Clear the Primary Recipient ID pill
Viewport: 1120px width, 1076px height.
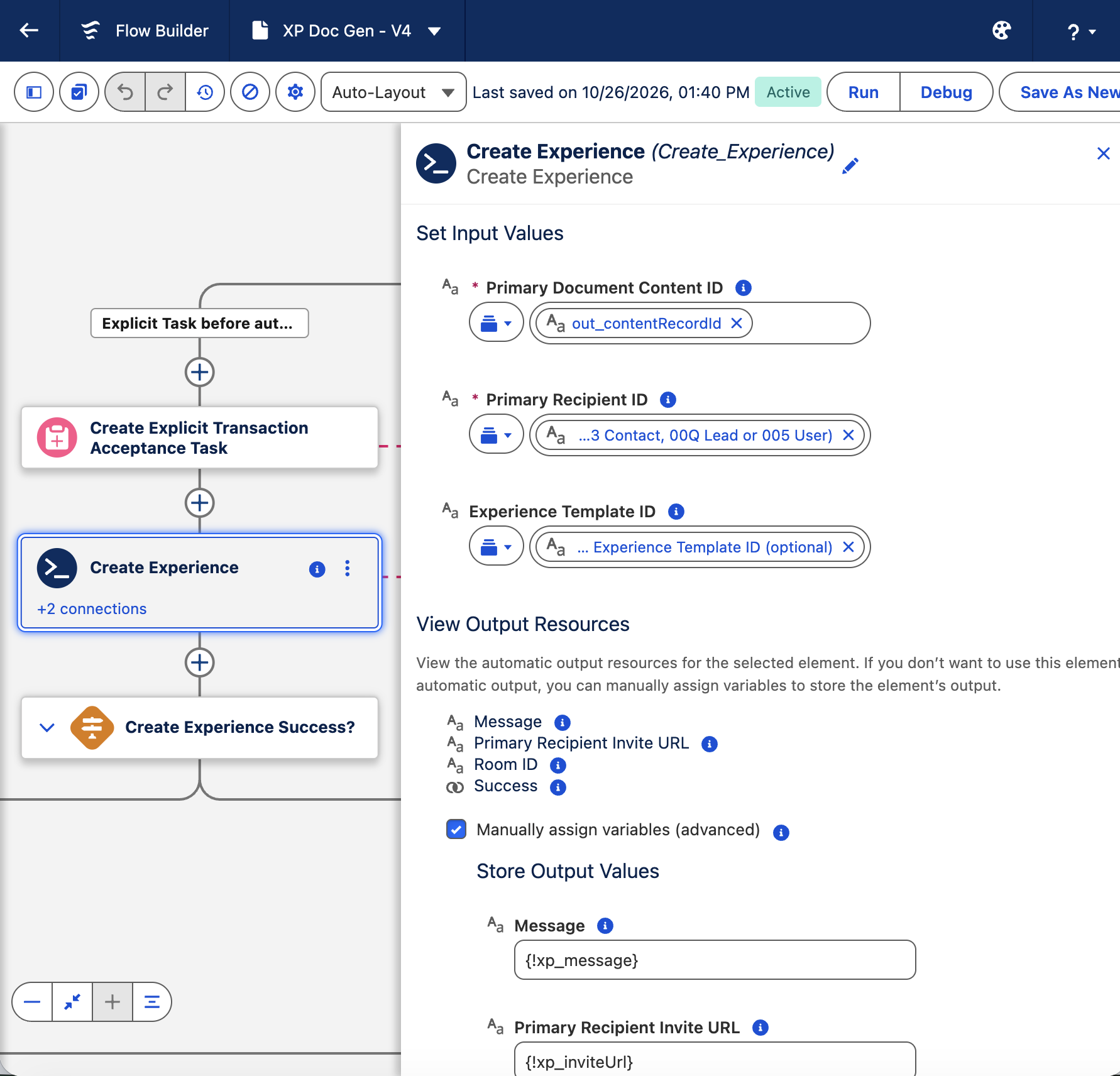[x=848, y=435]
